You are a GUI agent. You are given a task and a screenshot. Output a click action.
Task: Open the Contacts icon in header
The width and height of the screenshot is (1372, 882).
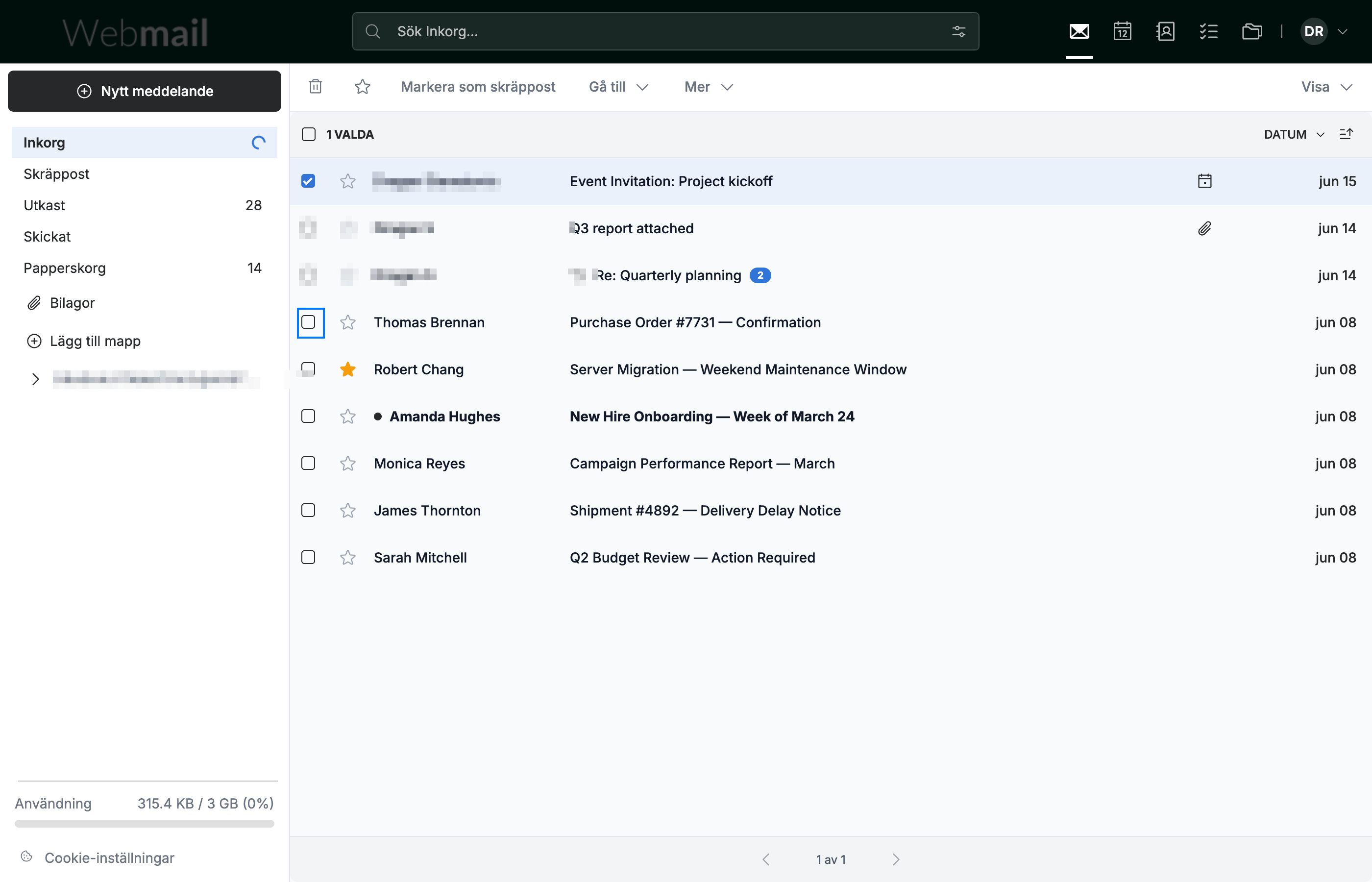coord(1165,31)
